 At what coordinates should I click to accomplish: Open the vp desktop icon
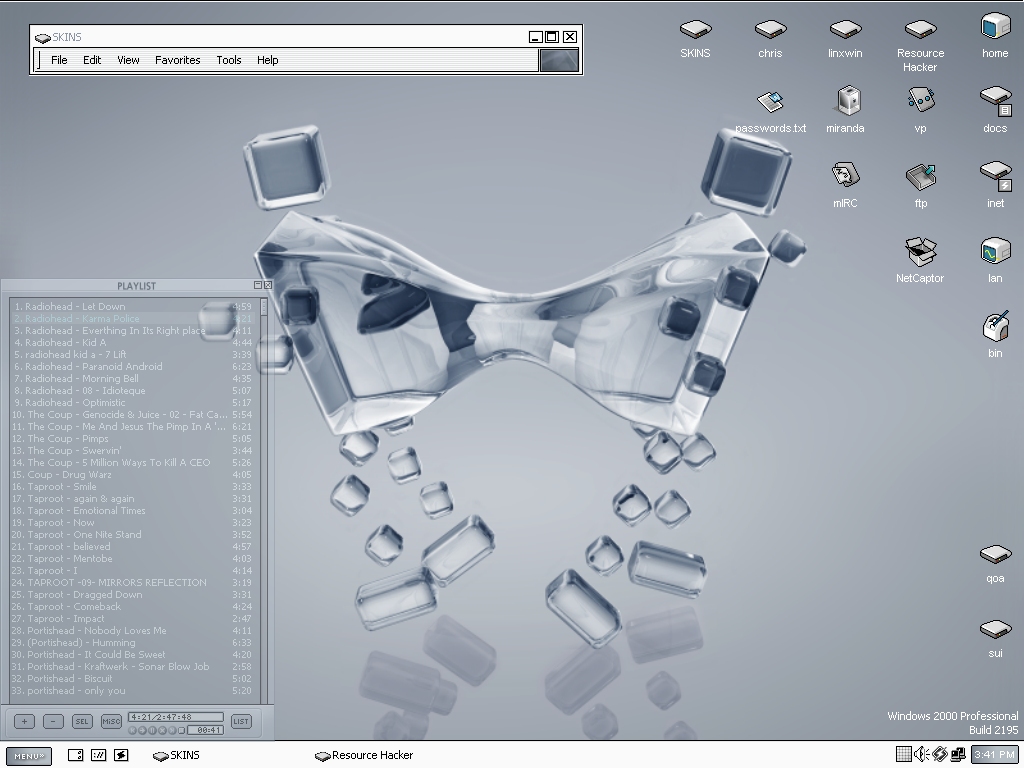[x=921, y=101]
